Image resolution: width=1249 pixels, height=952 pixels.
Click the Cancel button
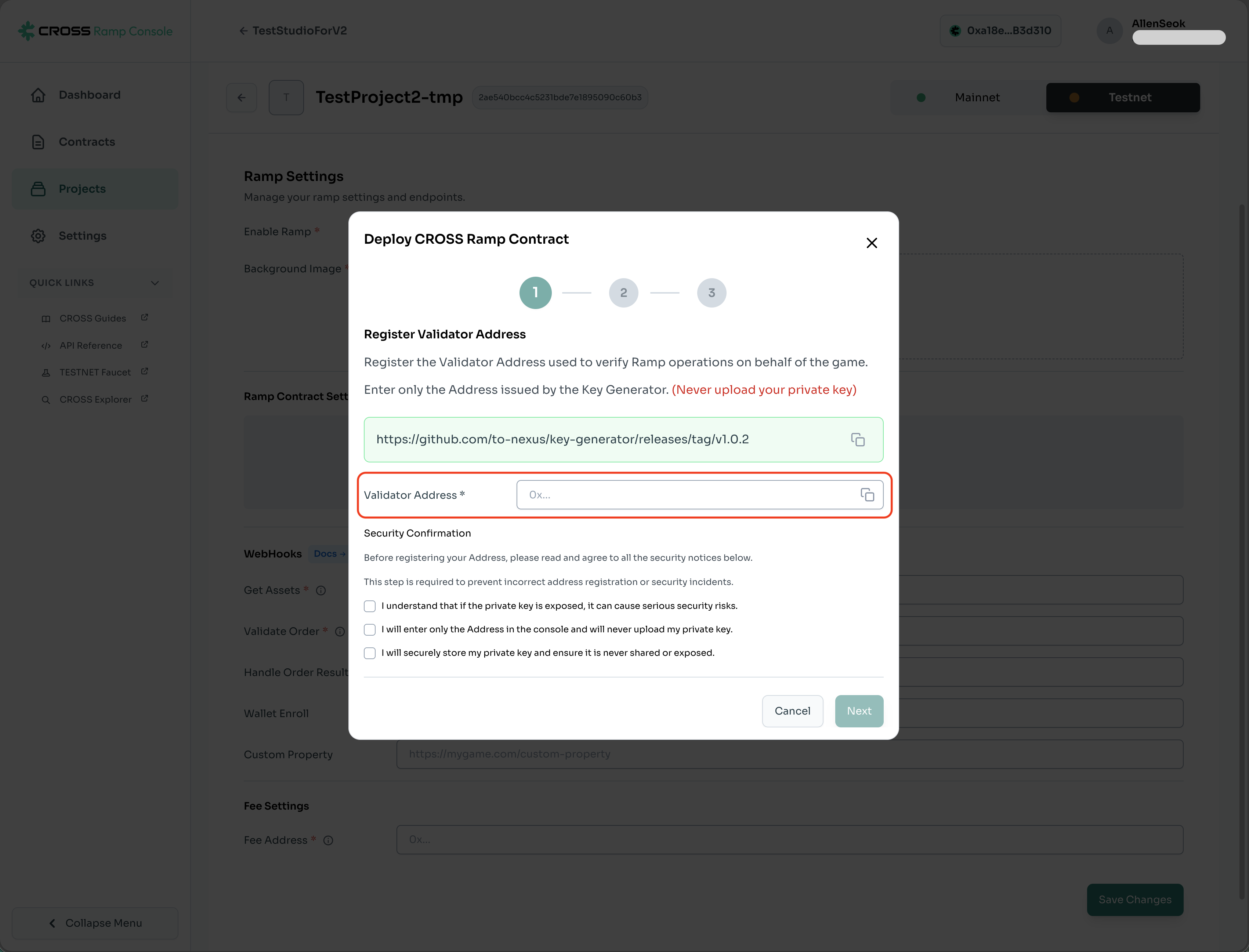click(792, 711)
